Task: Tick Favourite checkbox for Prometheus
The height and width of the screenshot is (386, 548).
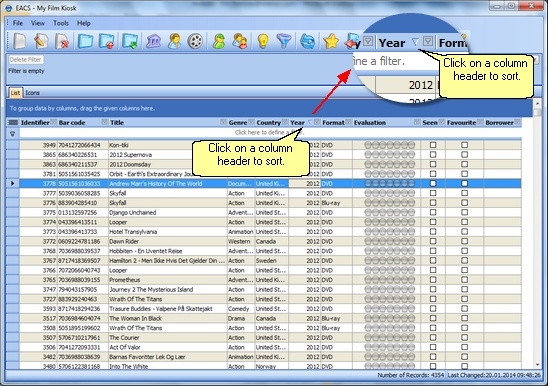Action: point(464,280)
